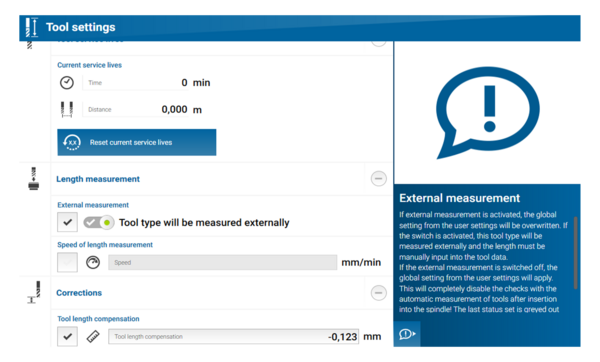This screenshot has height=362, width=600.
Task: Toggle the measured externally switch
Action: 99,222
